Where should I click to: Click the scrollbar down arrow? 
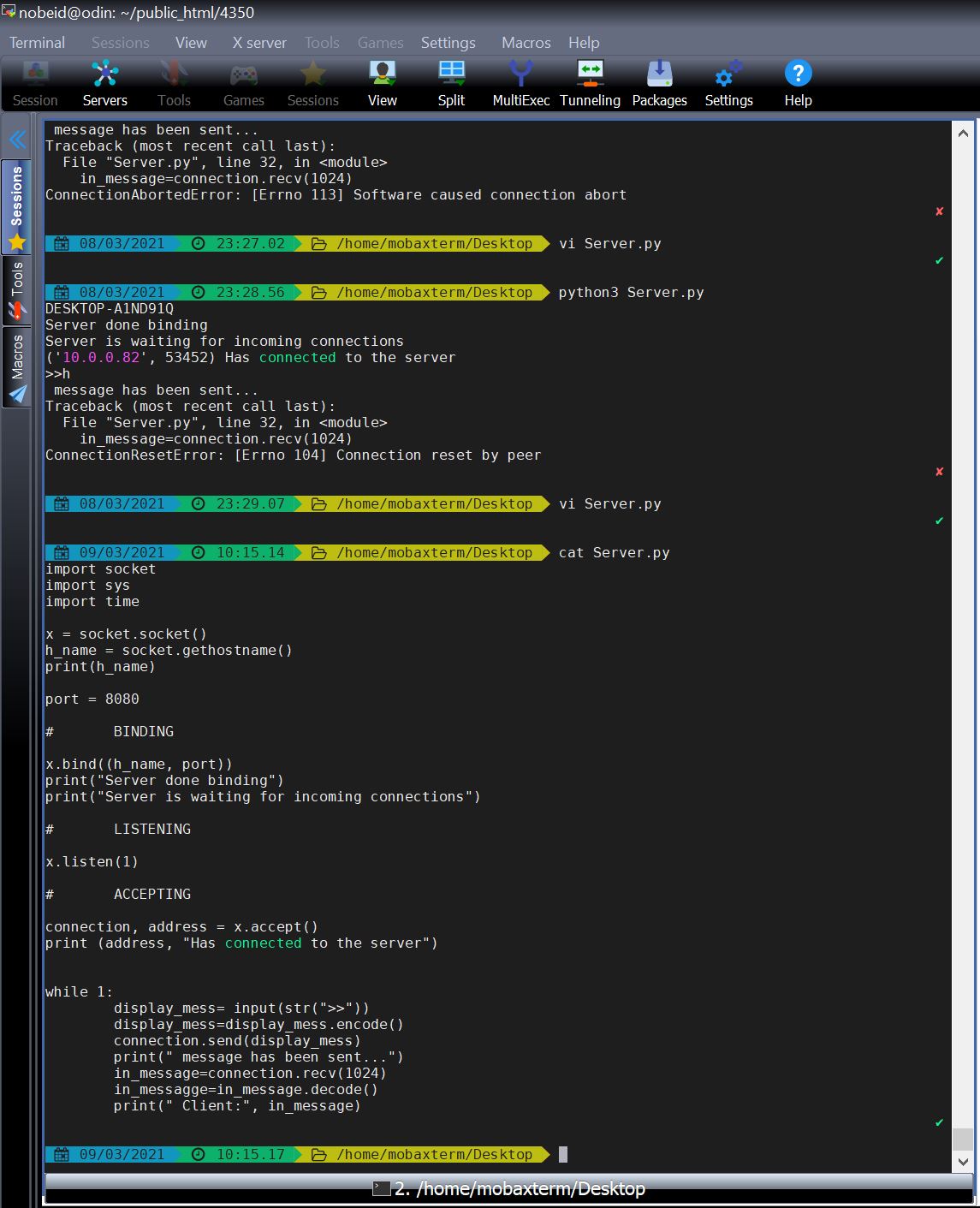click(x=963, y=1162)
